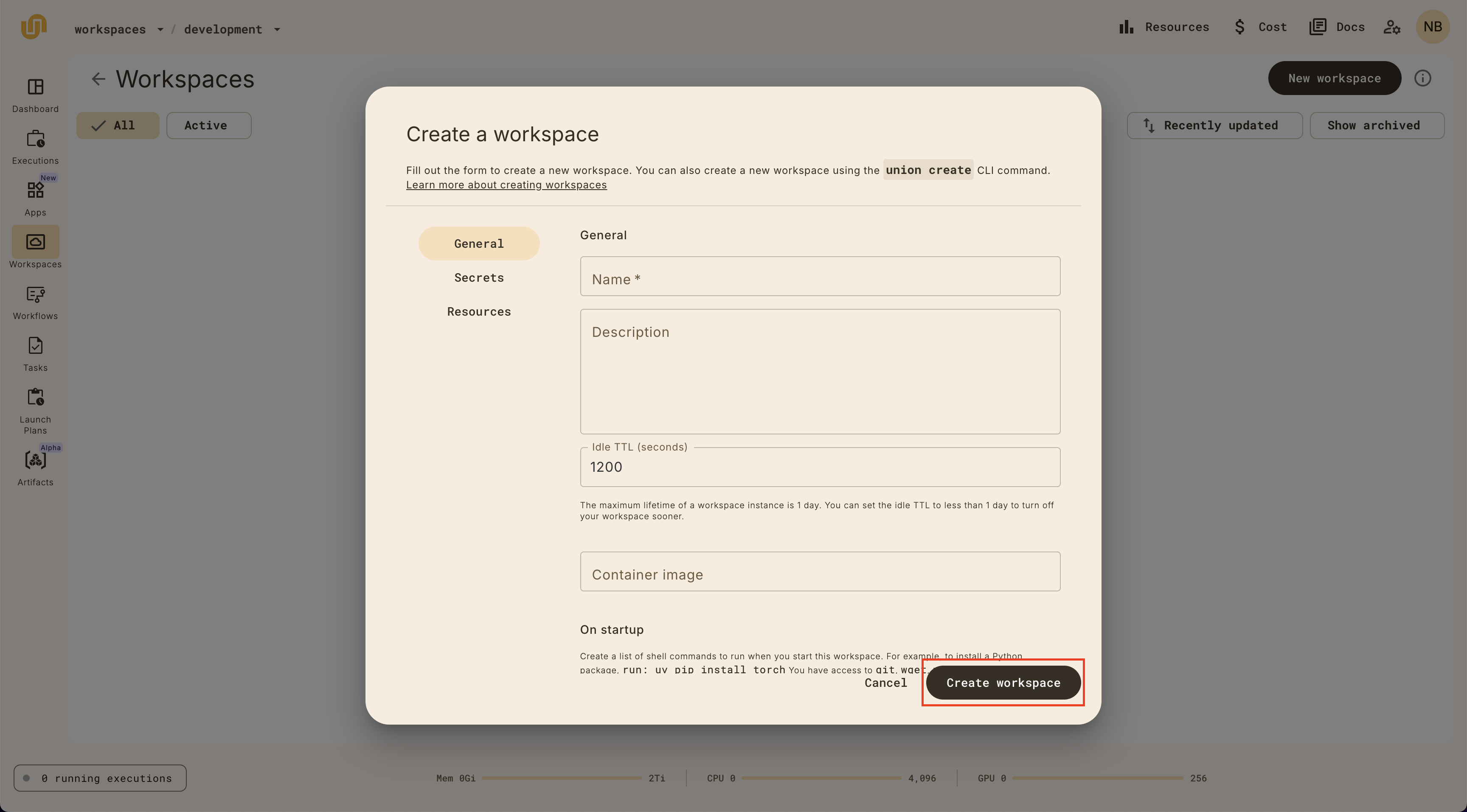Open the Dashboard panel

tap(35, 95)
